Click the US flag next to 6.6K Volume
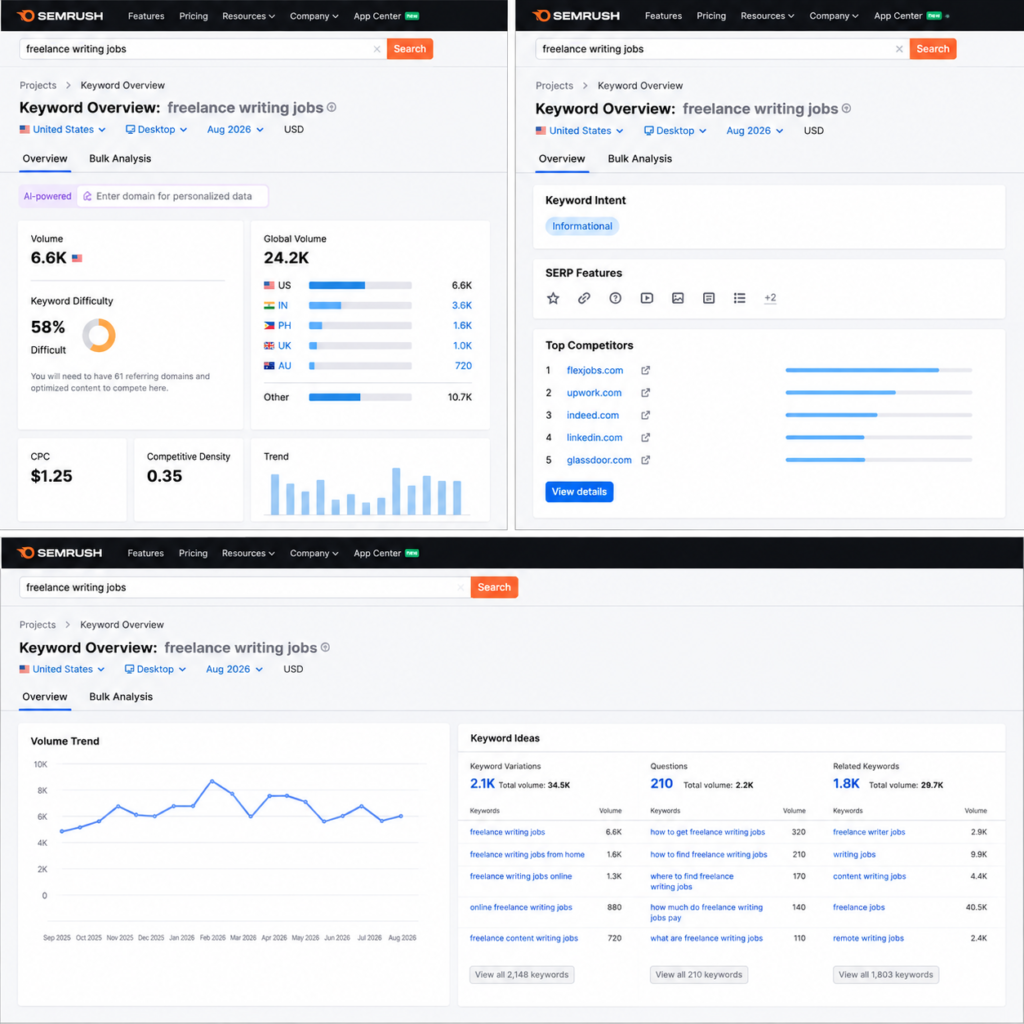Image resolution: width=1024 pixels, height=1024 pixels. click(x=77, y=258)
